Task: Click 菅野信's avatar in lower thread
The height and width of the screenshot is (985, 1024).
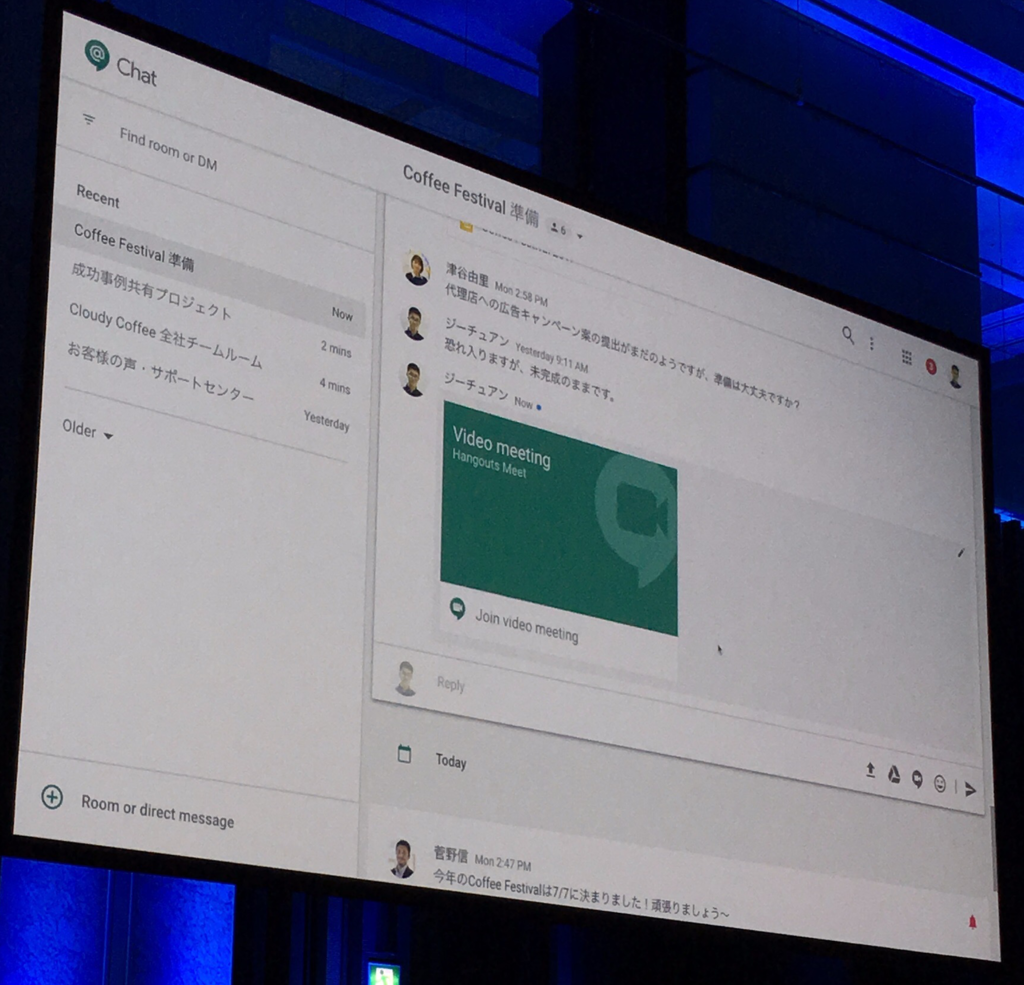Action: pyautogui.click(x=402, y=858)
